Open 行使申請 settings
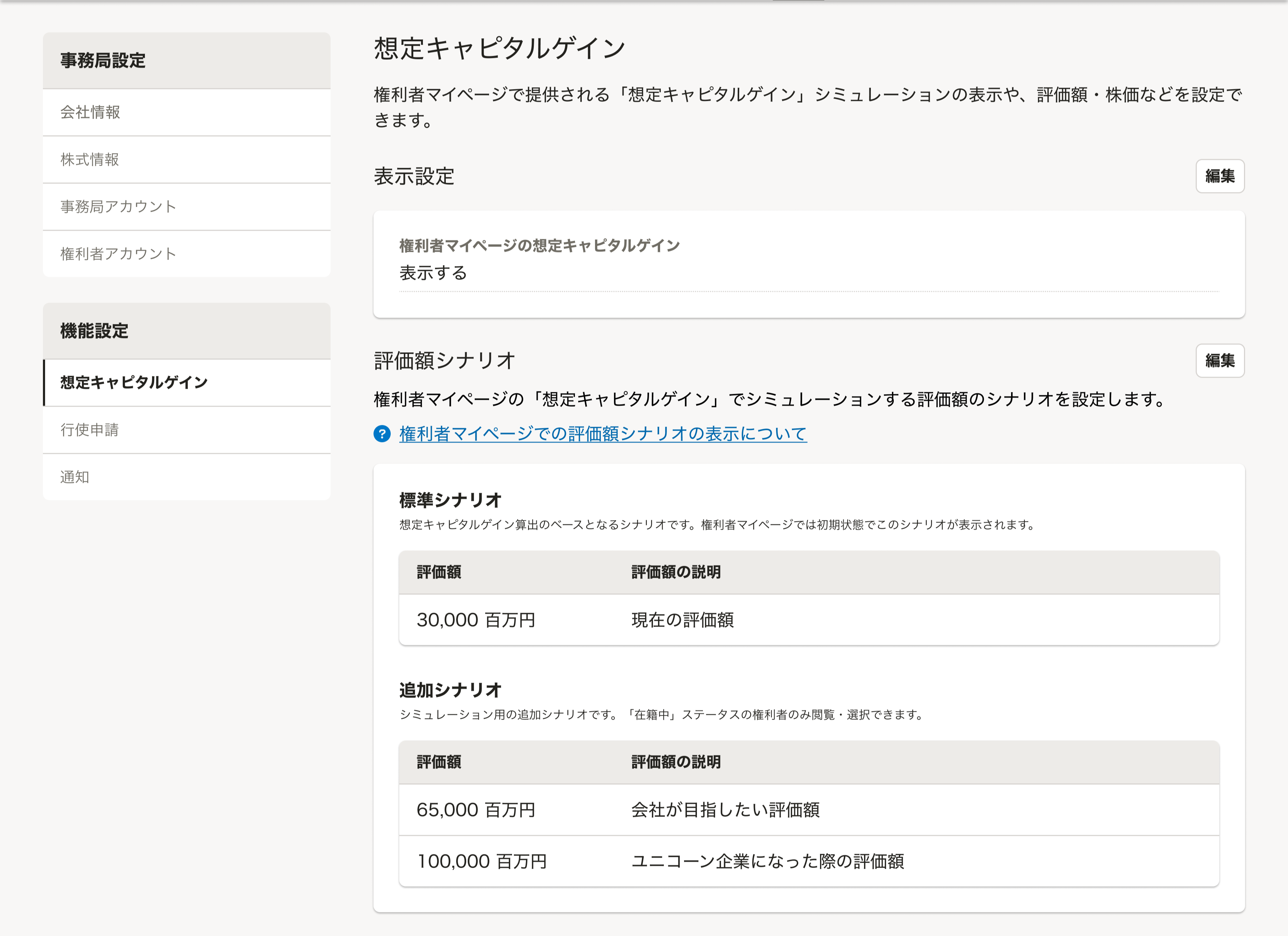1288x936 pixels. click(x=186, y=430)
